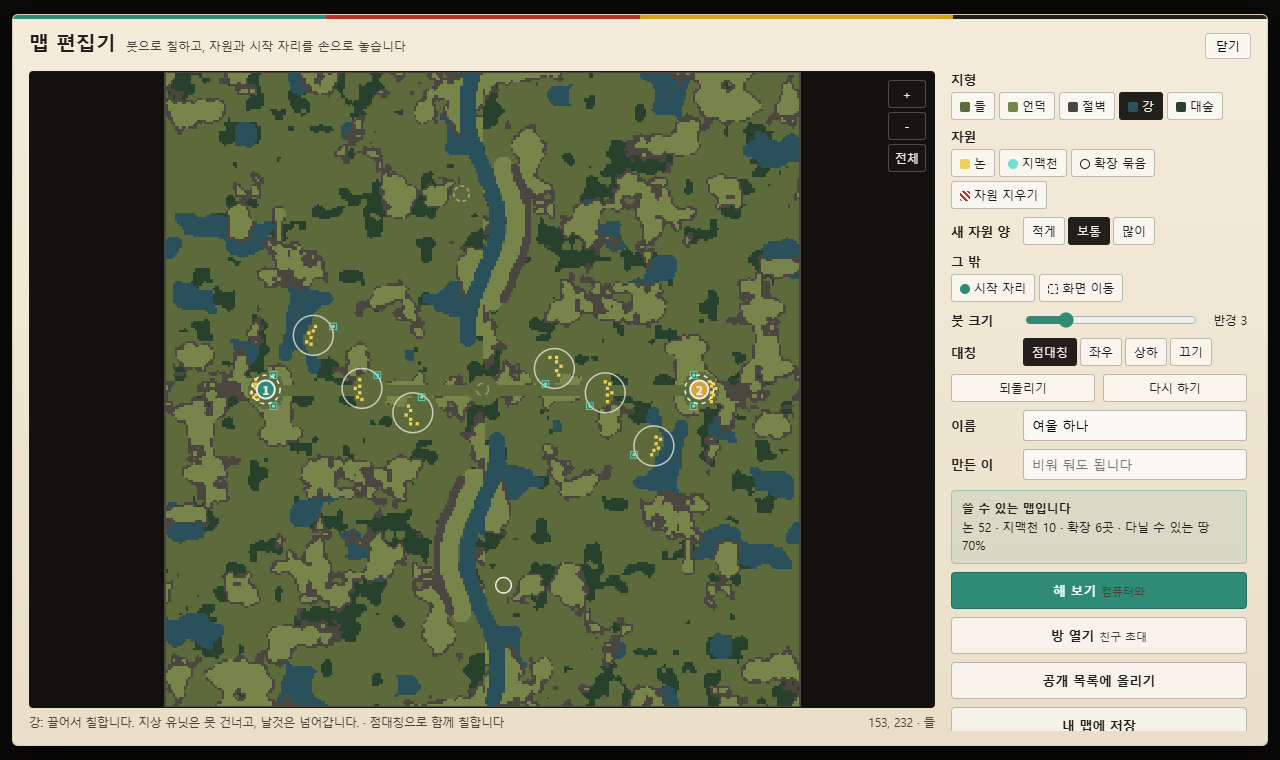Click the 만든 이 author input field
The height and width of the screenshot is (760, 1280).
pyautogui.click(x=1134, y=464)
